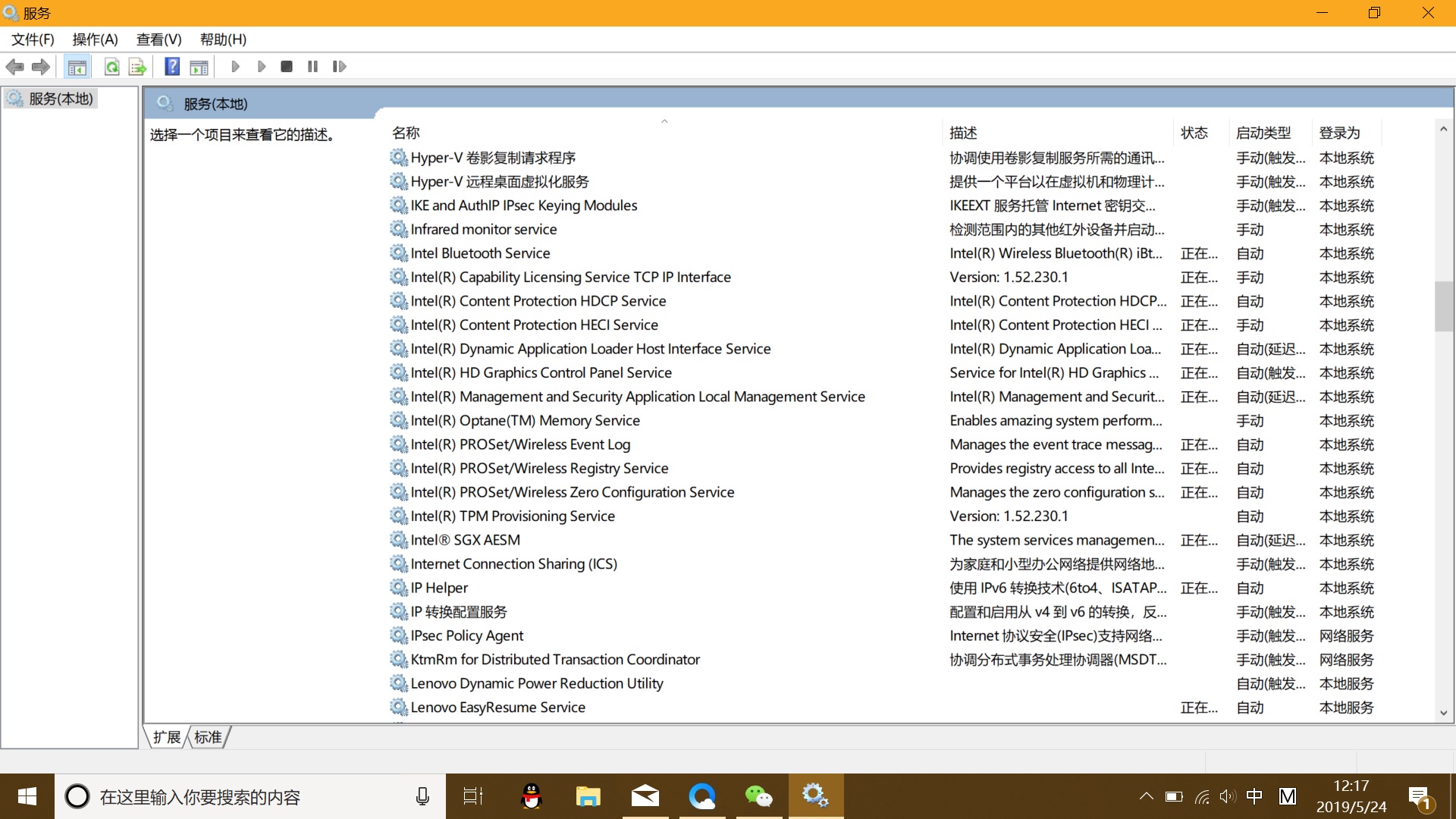Viewport: 1456px width, 819px height.
Task: Toggle show/hide console tree icon
Action: 77,67
